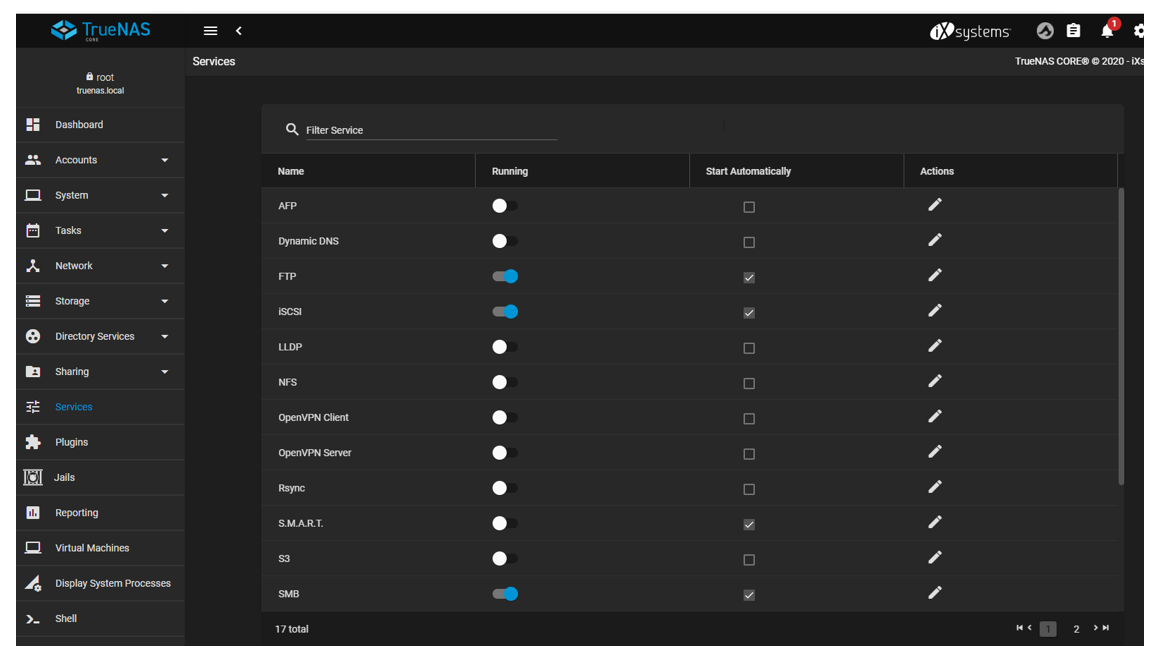The width and height of the screenshot is (1157, 657).
Task: Turn on the AFP service
Action: click(x=505, y=206)
